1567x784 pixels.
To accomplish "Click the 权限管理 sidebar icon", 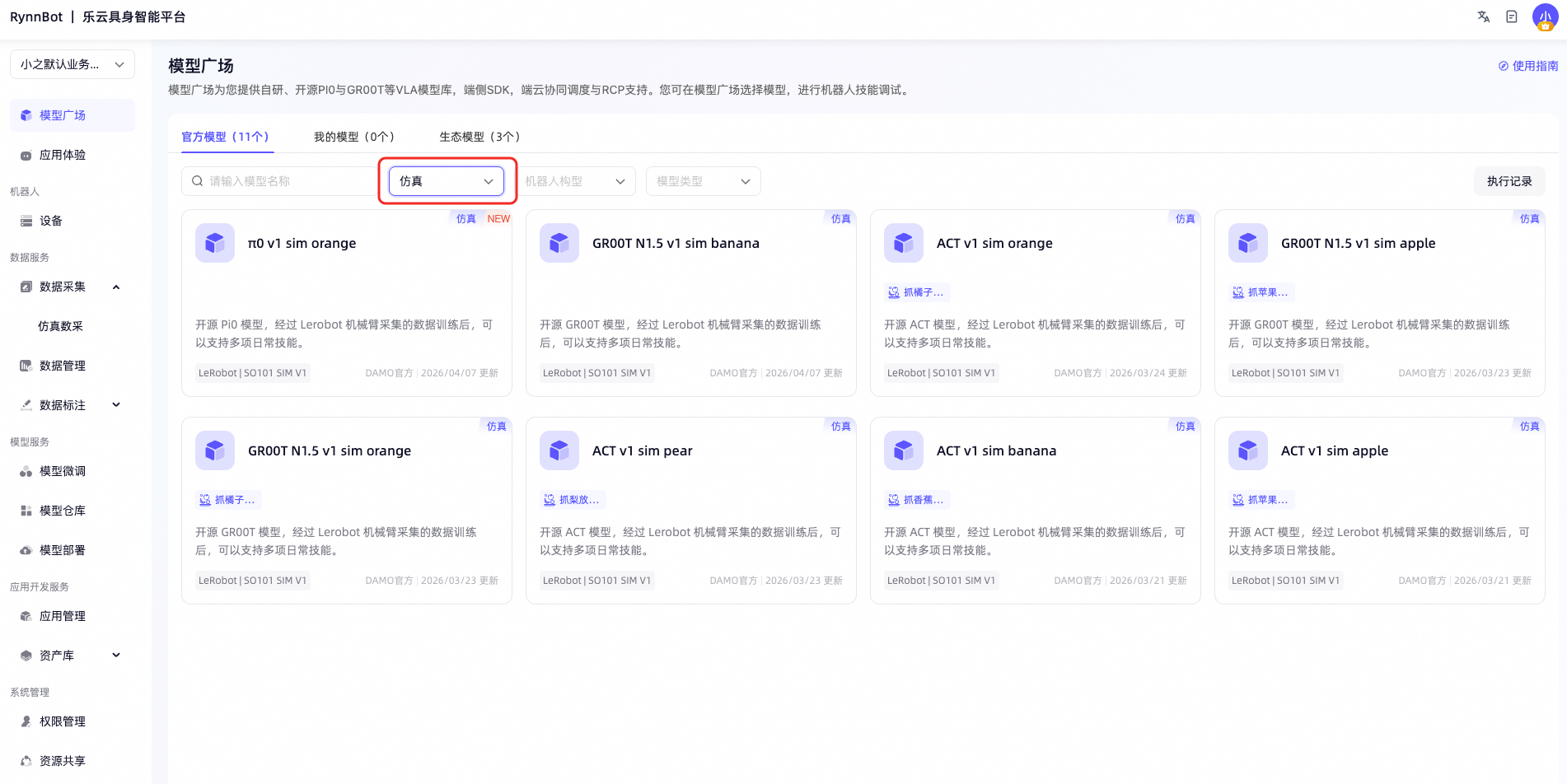I will (26, 721).
